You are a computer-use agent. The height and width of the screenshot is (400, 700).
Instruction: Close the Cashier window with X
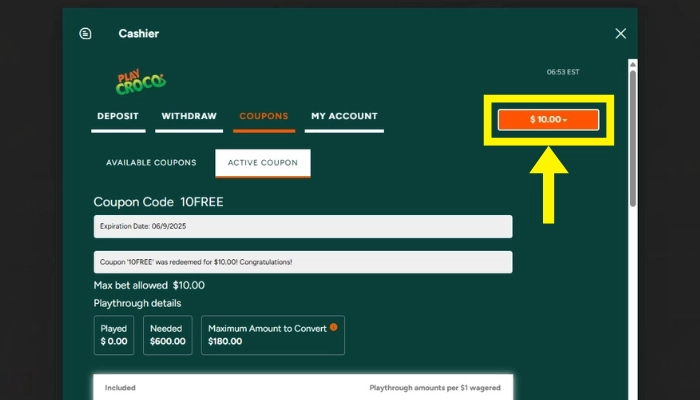(x=620, y=33)
